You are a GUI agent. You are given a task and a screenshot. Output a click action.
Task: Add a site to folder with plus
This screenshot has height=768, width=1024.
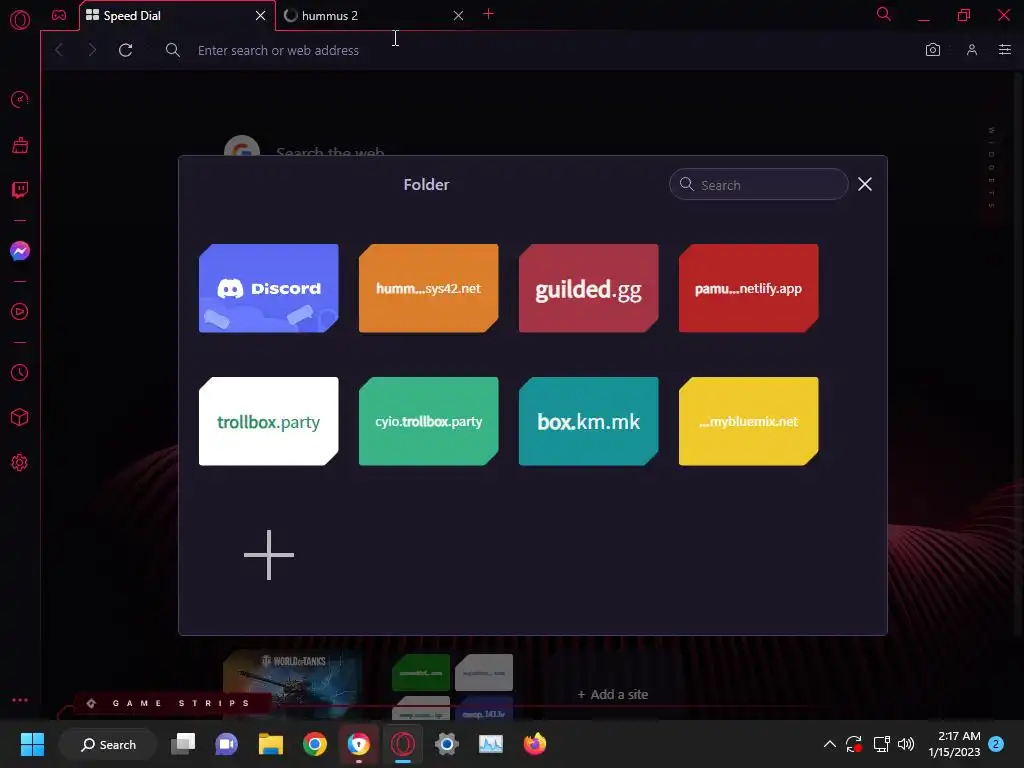268,554
